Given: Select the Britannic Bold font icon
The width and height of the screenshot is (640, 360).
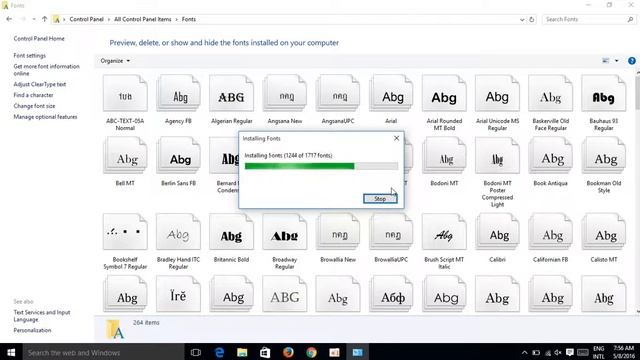Looking at the screenshot, I should 231,232.
